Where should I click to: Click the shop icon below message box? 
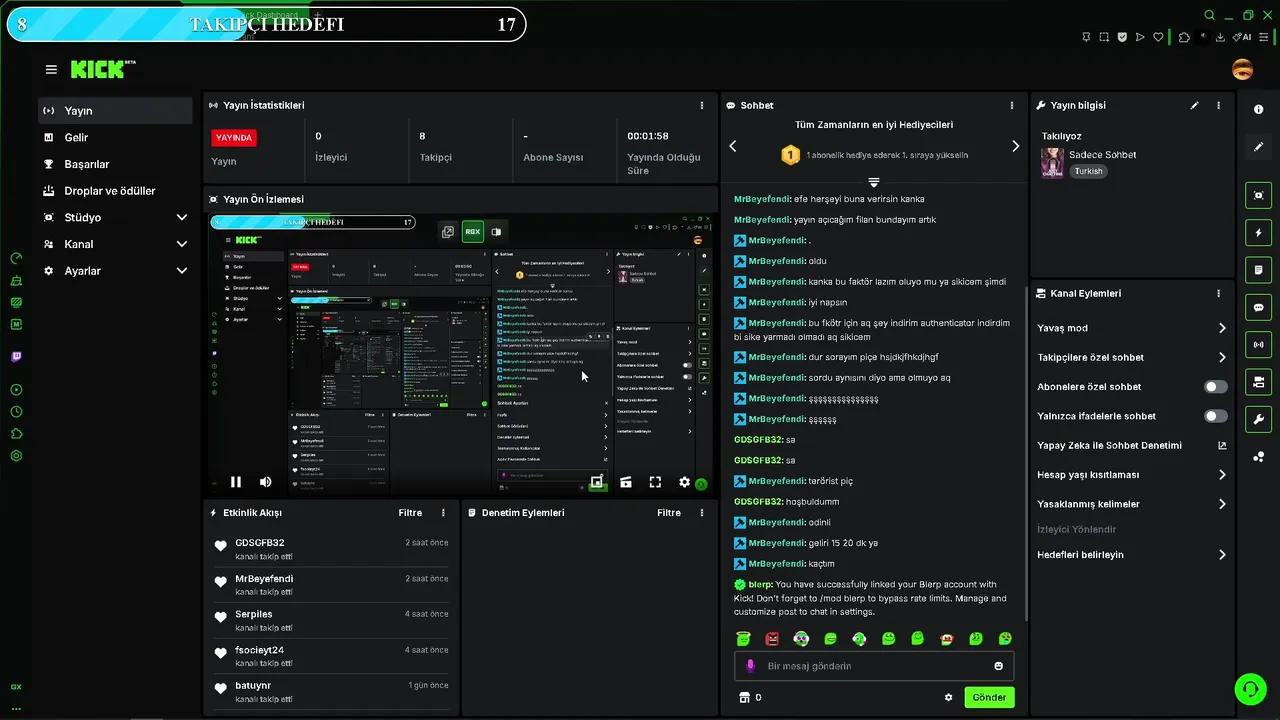point(743,697)
